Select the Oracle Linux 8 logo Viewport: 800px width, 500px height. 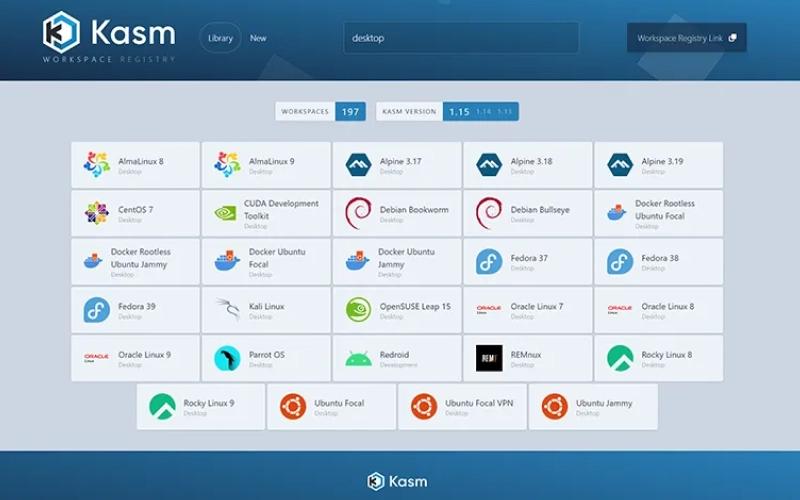pyautogui.click(x=620, y=309)
